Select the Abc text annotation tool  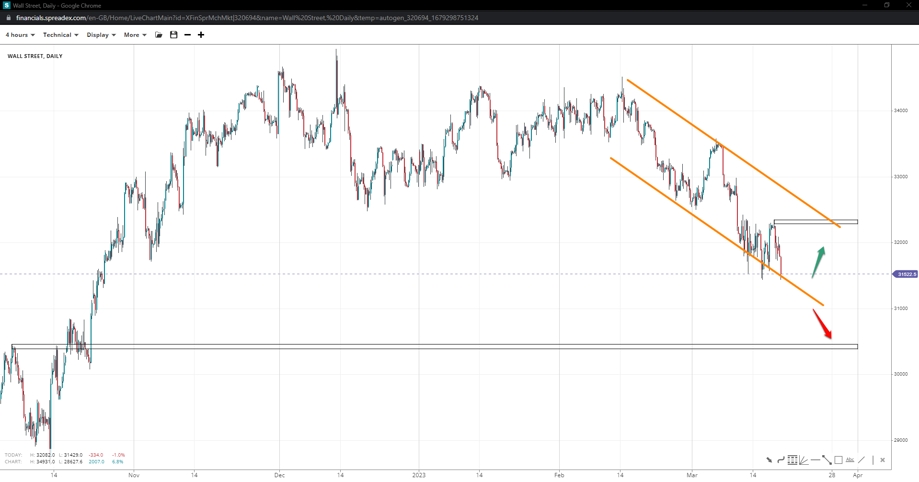850,460
